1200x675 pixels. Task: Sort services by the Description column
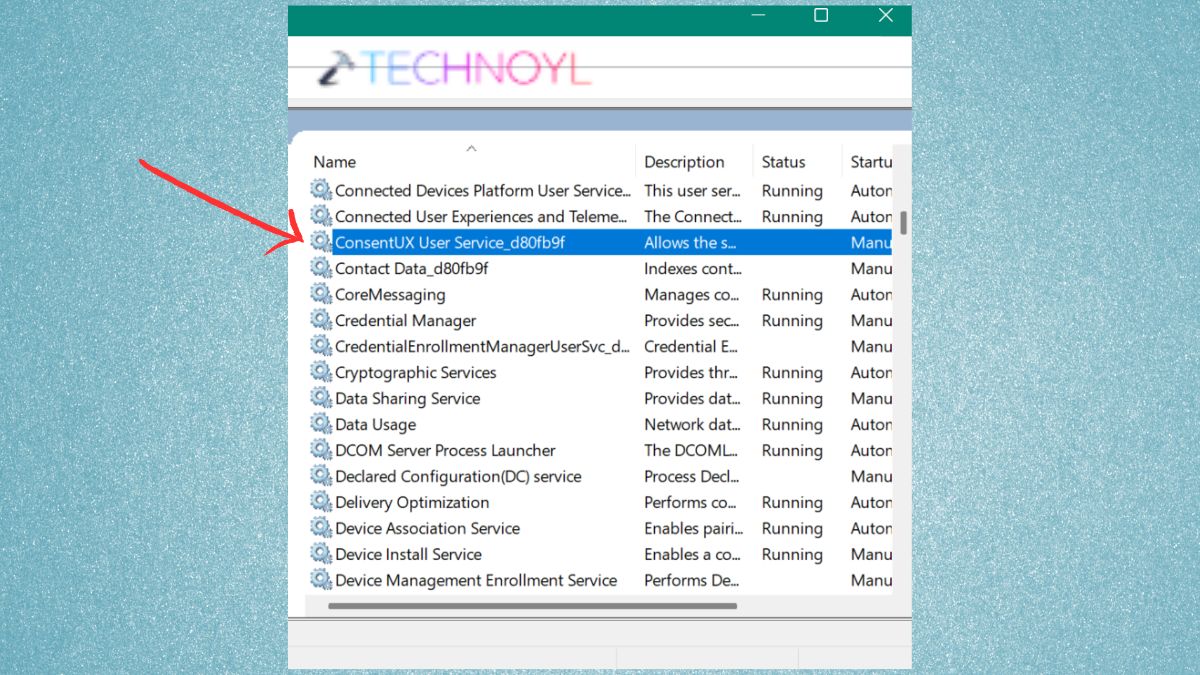click(x=686, y=162)
